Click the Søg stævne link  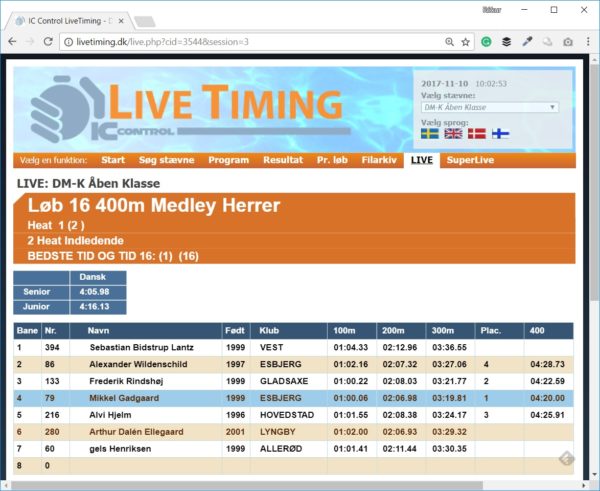click(167, 160)
